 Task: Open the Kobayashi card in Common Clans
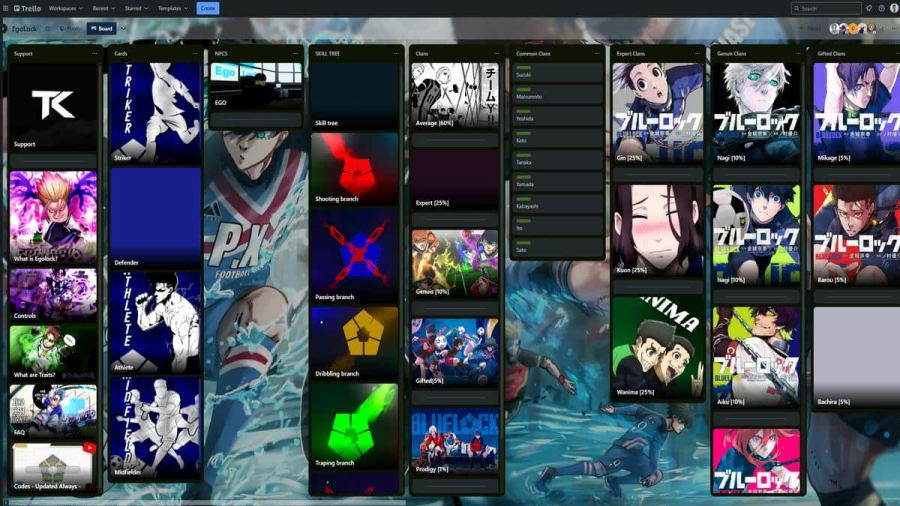557,203
